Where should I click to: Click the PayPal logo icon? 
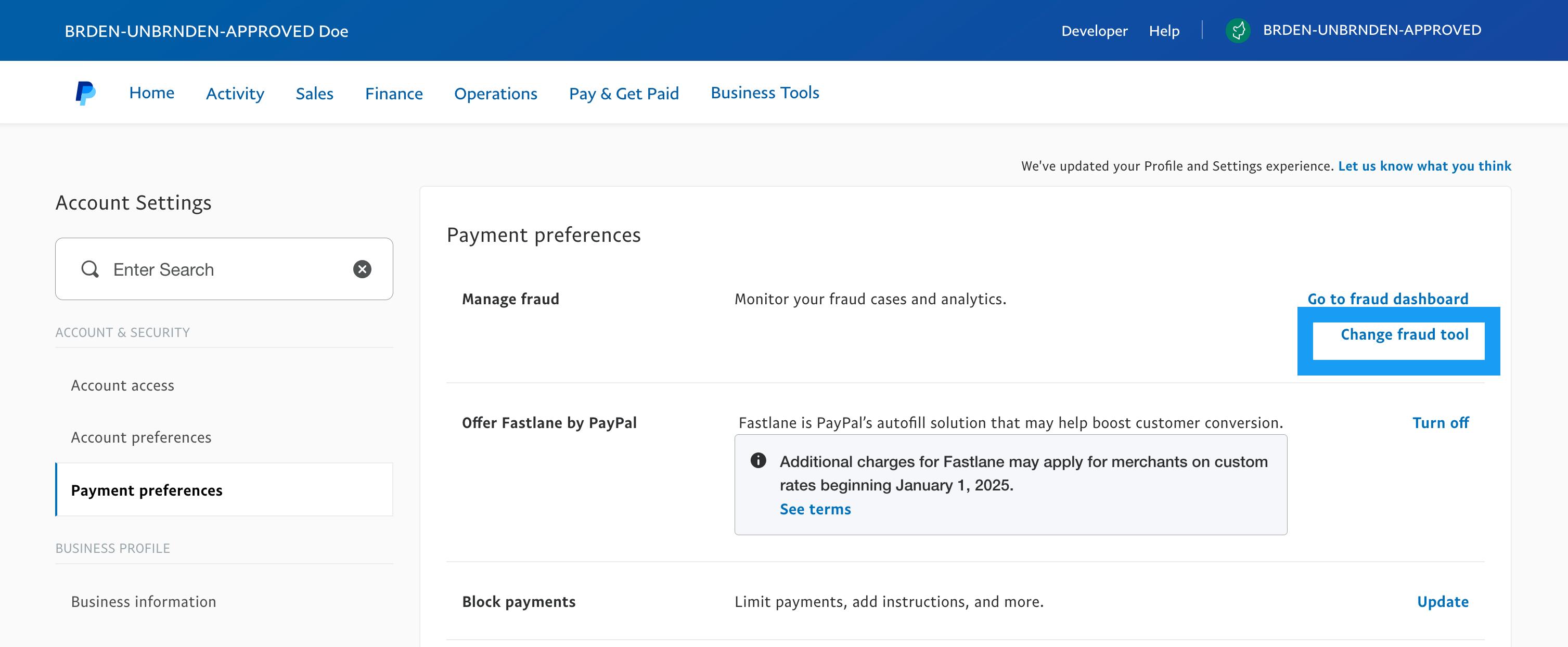coord(85,93)
